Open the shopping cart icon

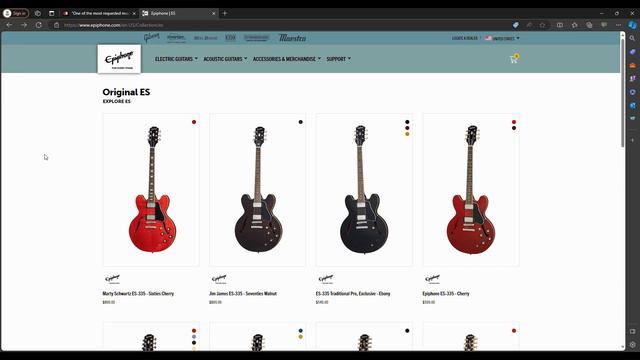coord(513,59)
